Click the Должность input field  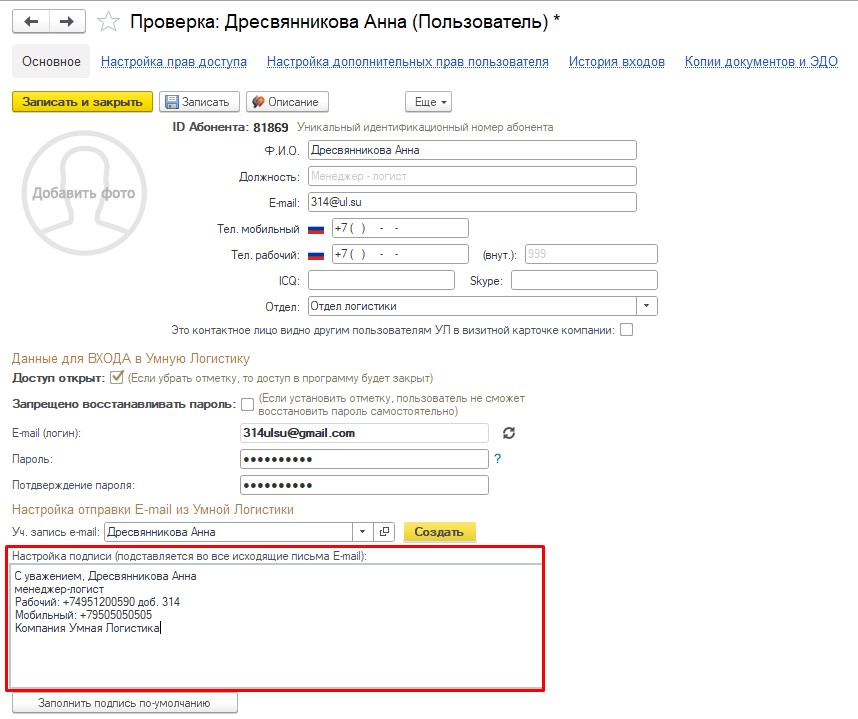(x=472, y=176)
